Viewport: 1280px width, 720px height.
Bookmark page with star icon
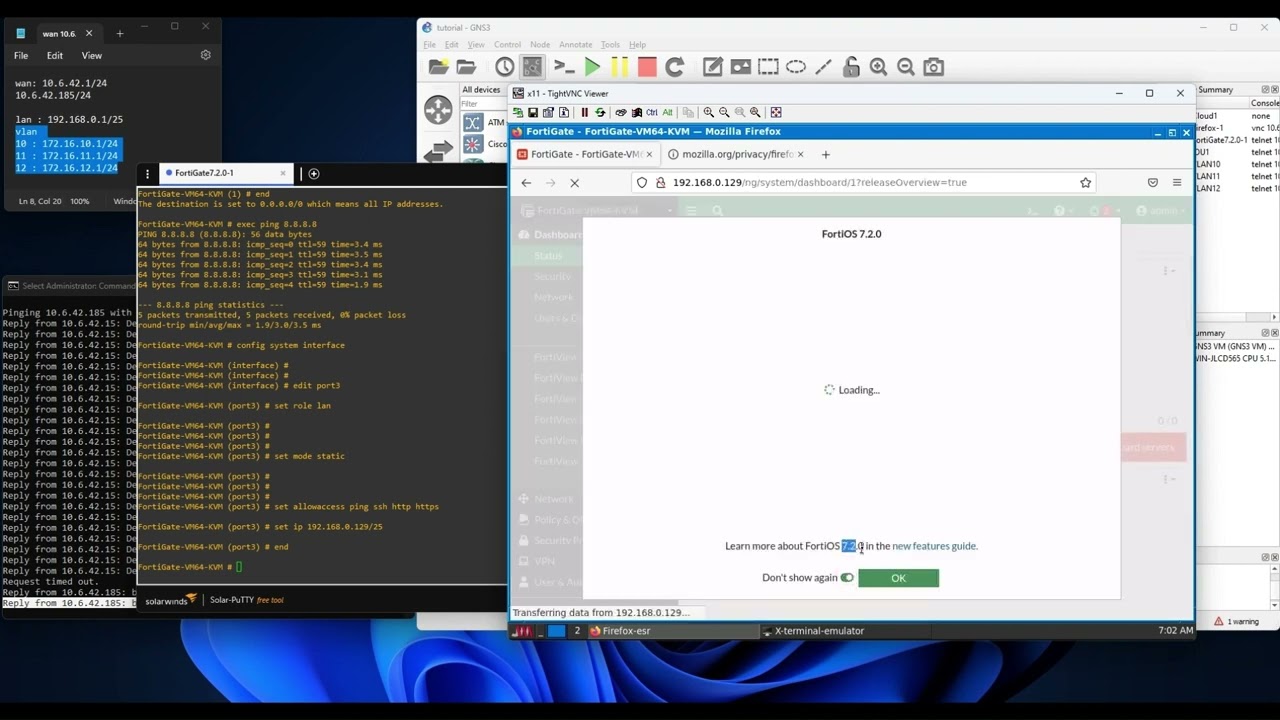coord(1085,183)
